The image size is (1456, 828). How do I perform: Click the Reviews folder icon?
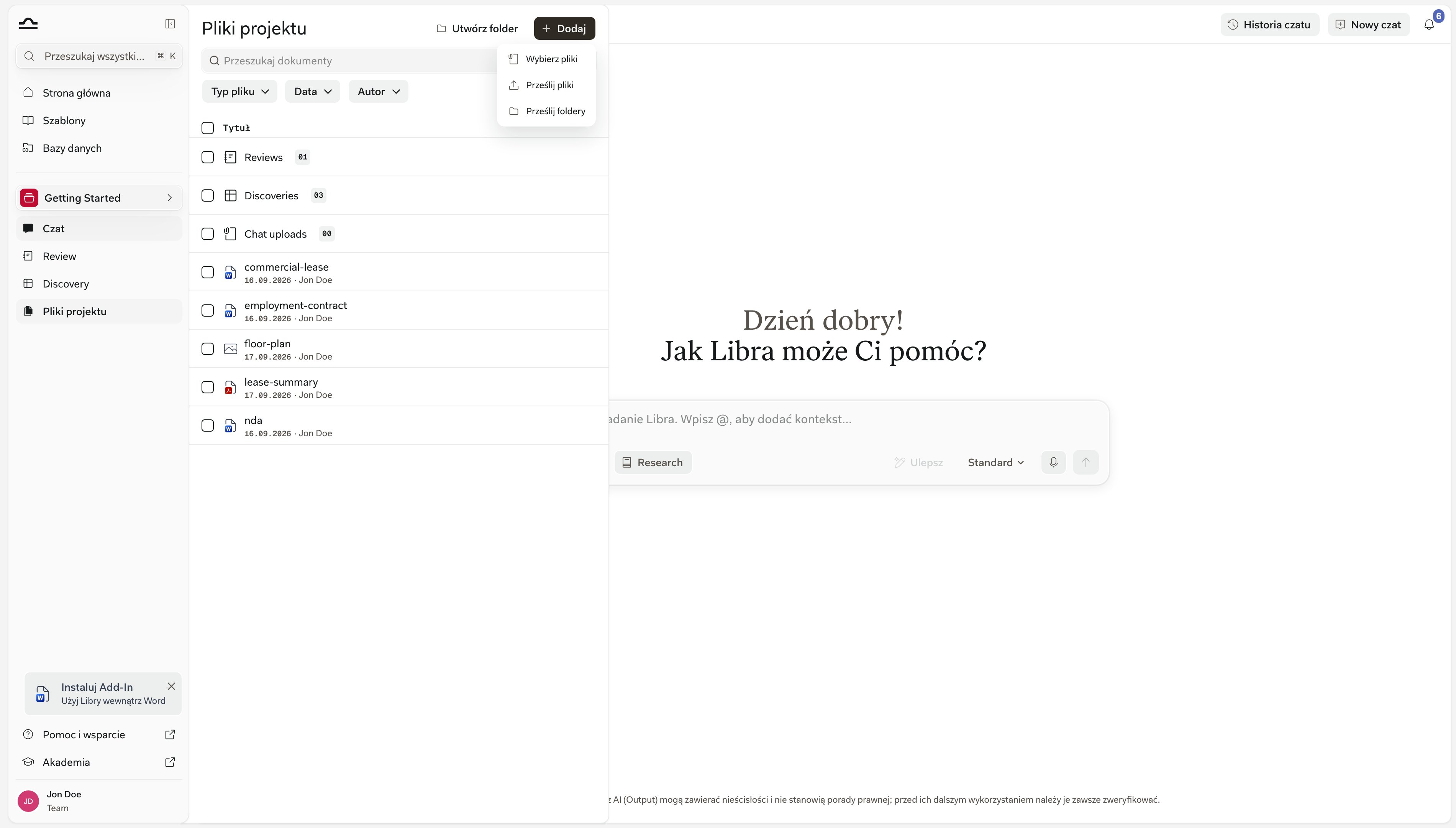click(230, 157)
